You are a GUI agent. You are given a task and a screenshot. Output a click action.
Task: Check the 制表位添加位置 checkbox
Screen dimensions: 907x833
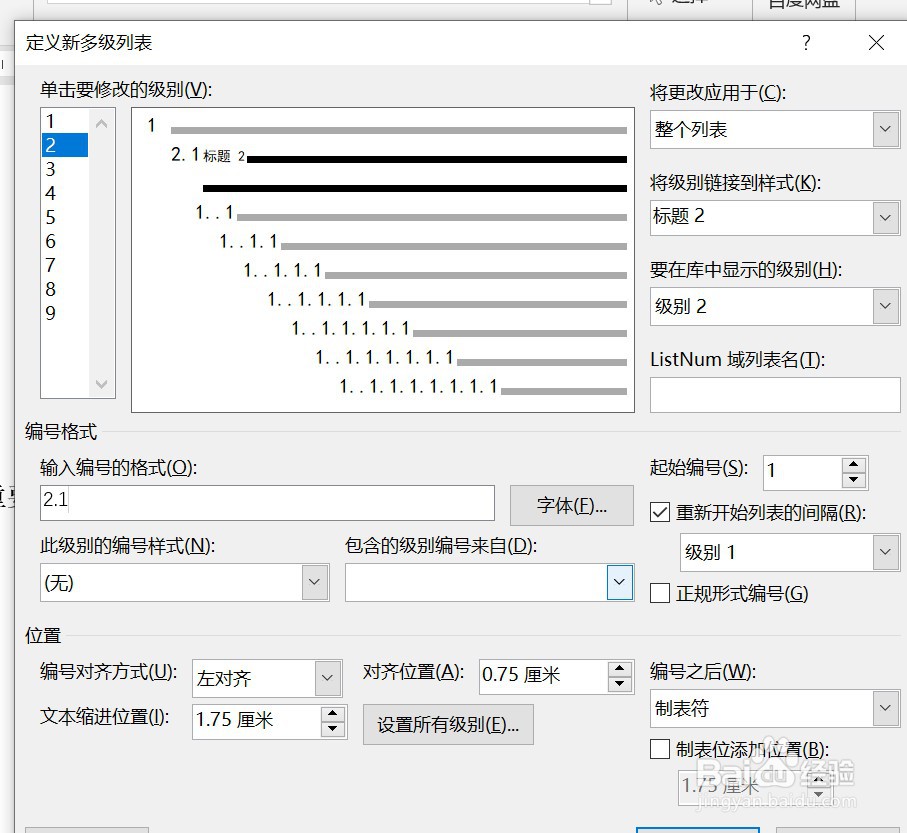tap(660, 748)
